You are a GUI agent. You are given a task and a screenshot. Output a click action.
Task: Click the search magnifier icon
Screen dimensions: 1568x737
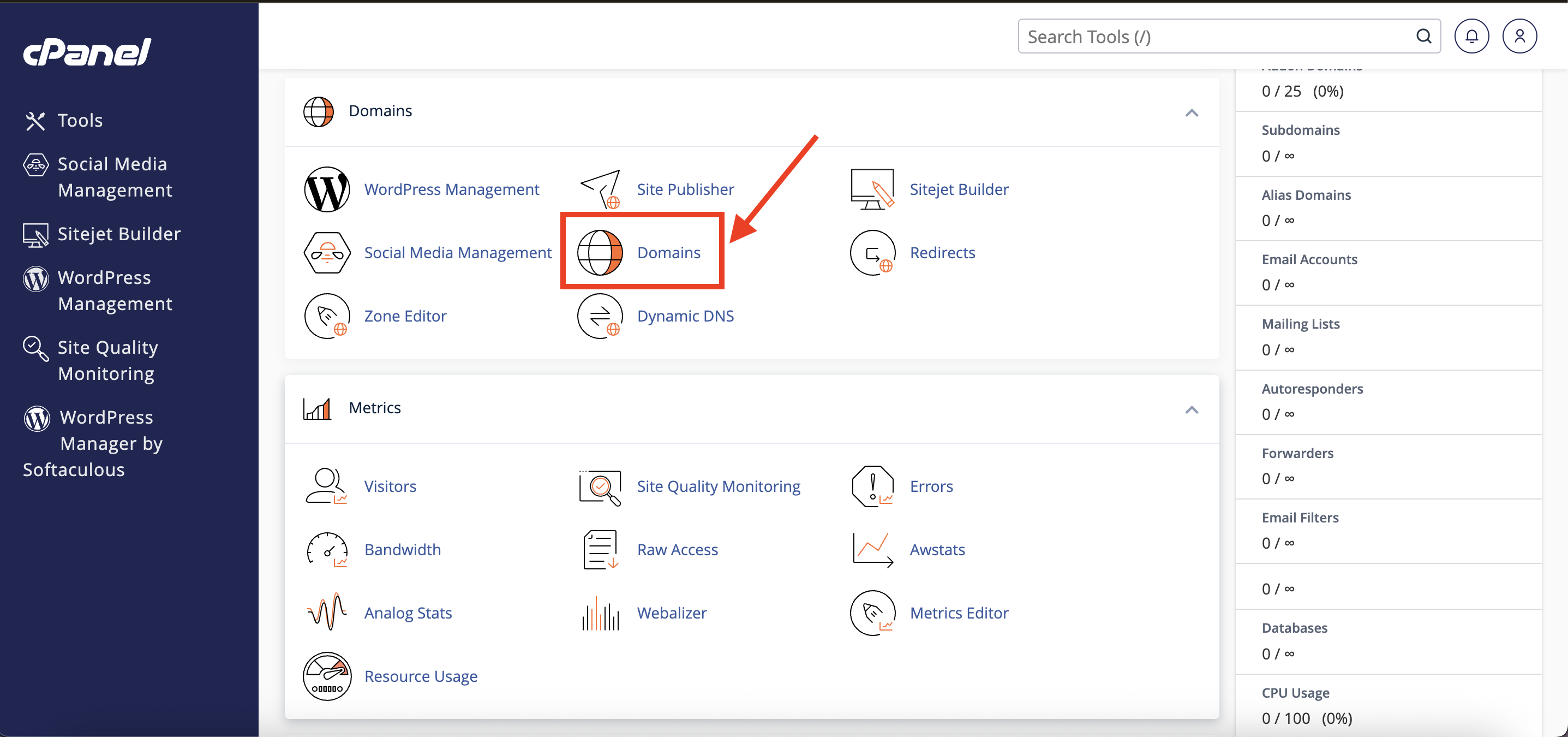point(1423,37)
